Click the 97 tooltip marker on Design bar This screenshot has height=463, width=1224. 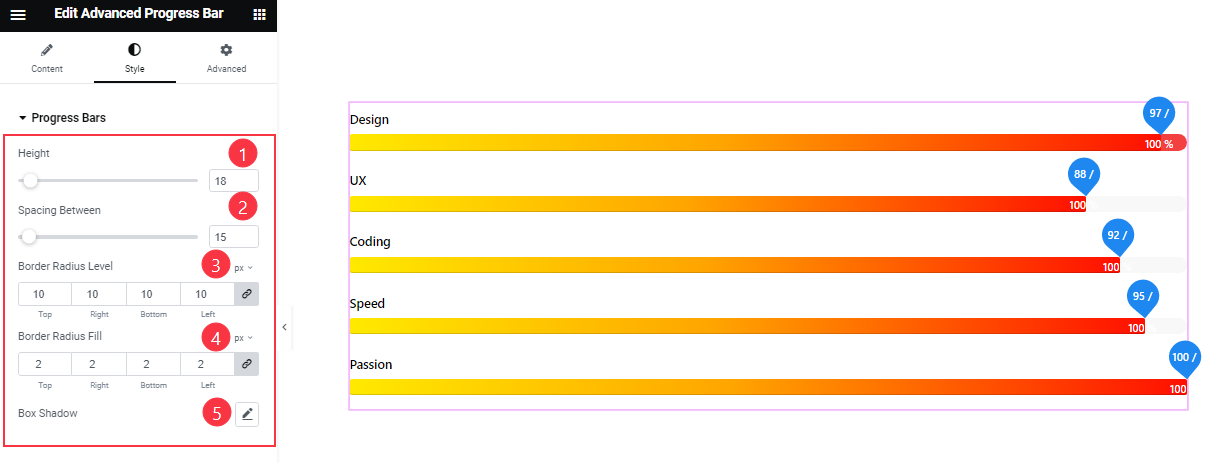(1158, 114)
